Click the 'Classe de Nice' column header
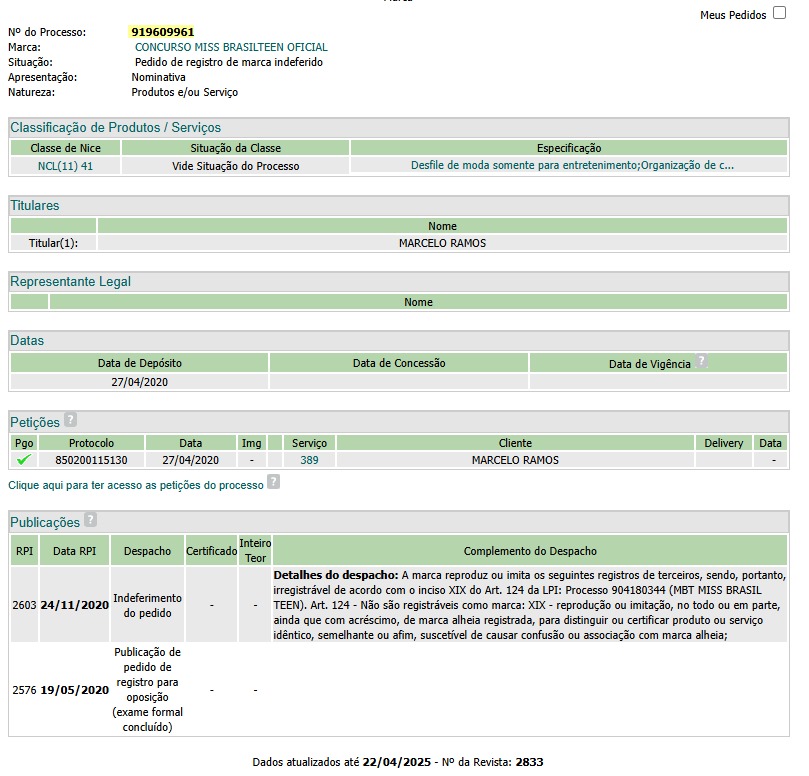 point(66,148)
